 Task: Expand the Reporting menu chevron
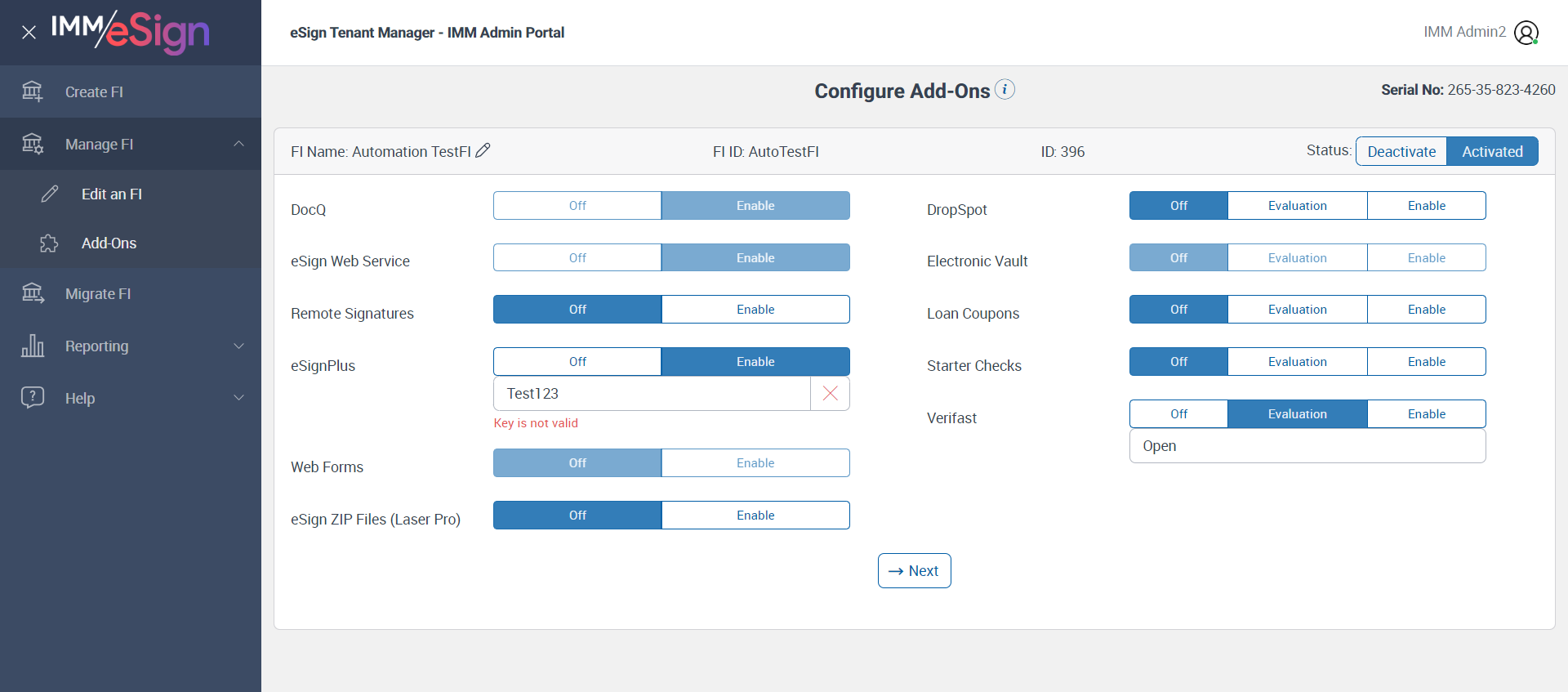[238, 346]
